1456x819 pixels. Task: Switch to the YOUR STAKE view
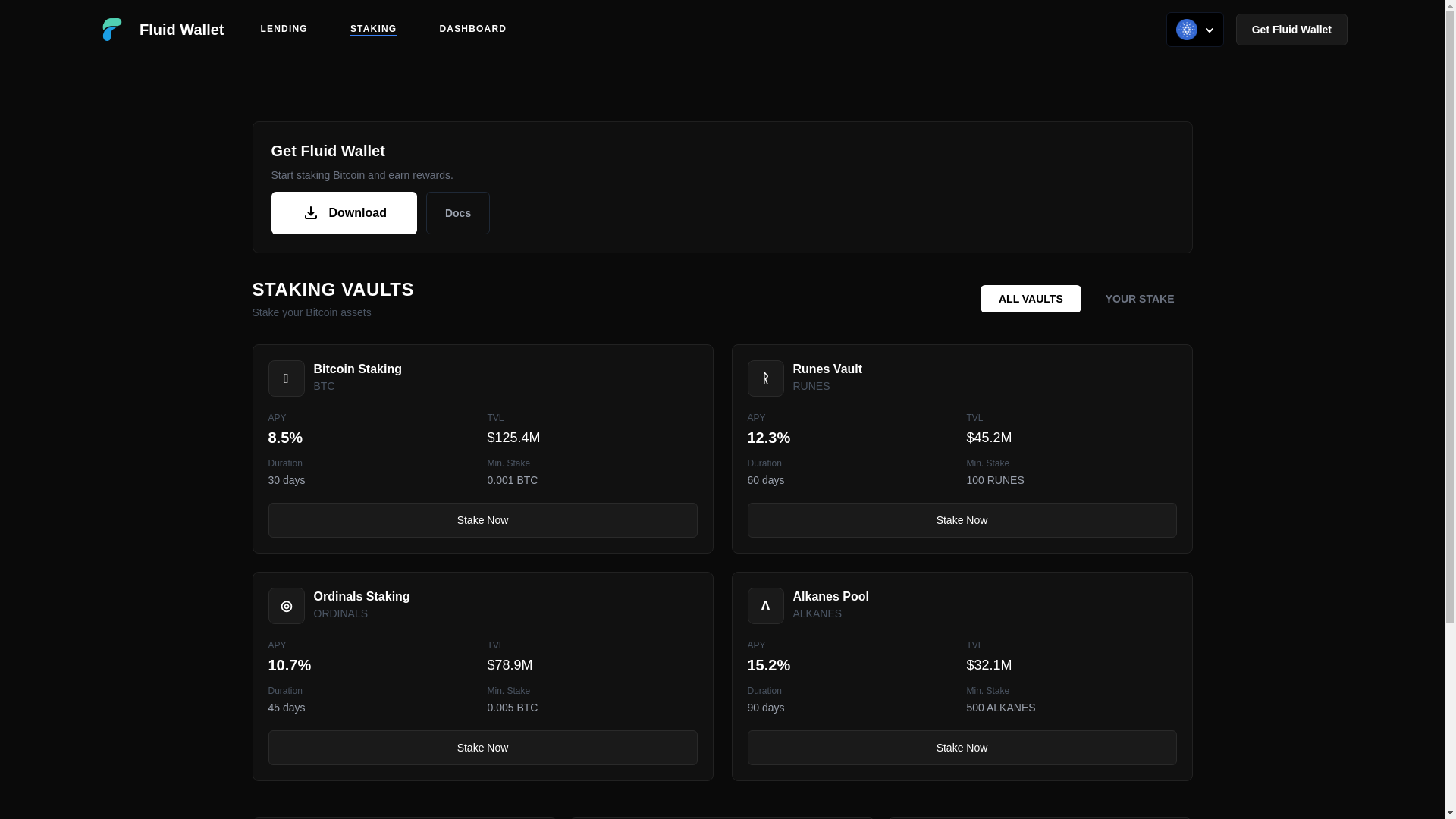point(1139,299)
